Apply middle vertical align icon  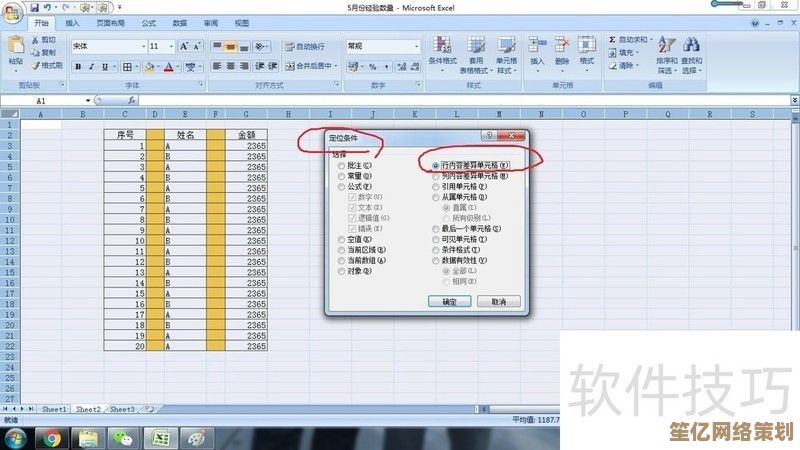[x=231, y=47]
